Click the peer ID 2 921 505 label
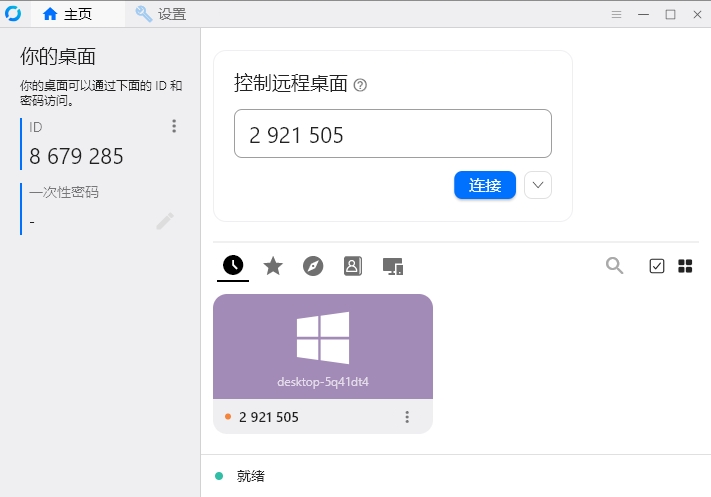This screenshot has width=711, height=497. [268, 417]
